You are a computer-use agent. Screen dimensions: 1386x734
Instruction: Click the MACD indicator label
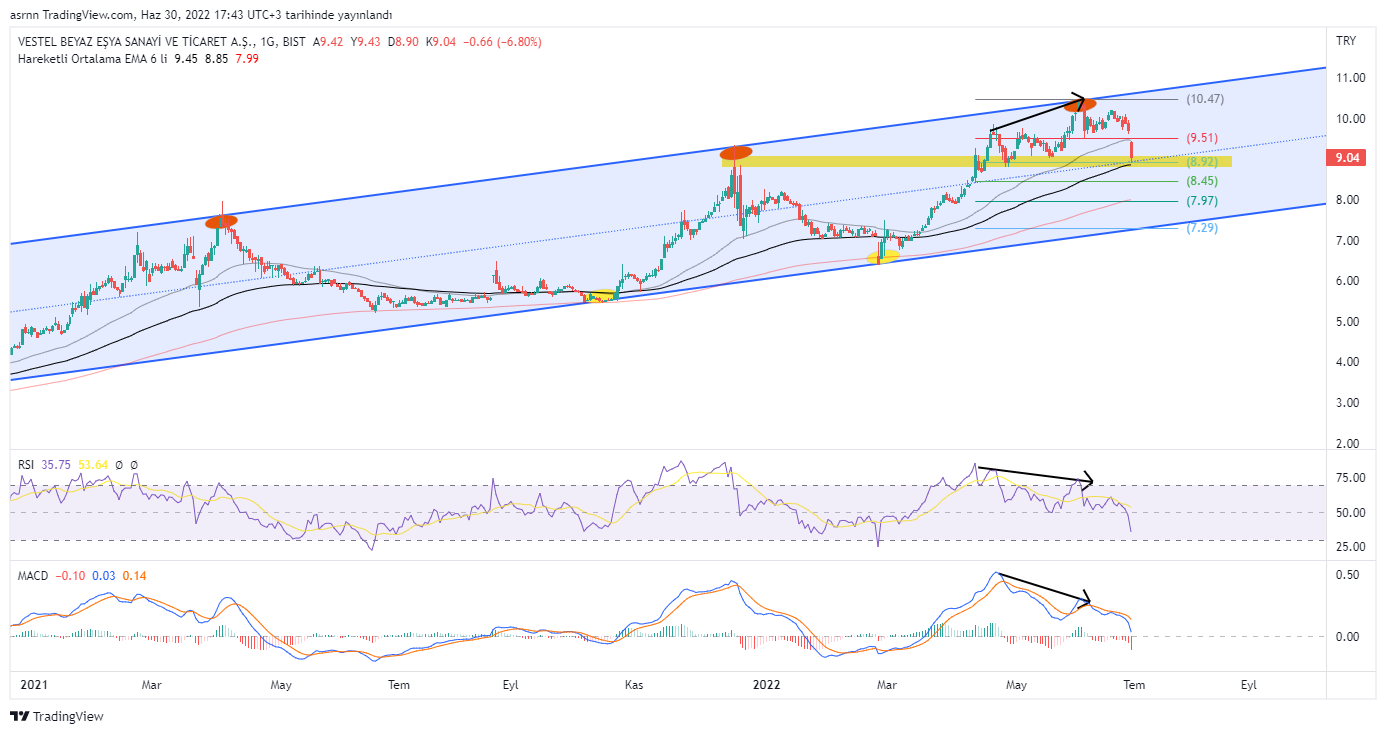[x=33, y=576]
